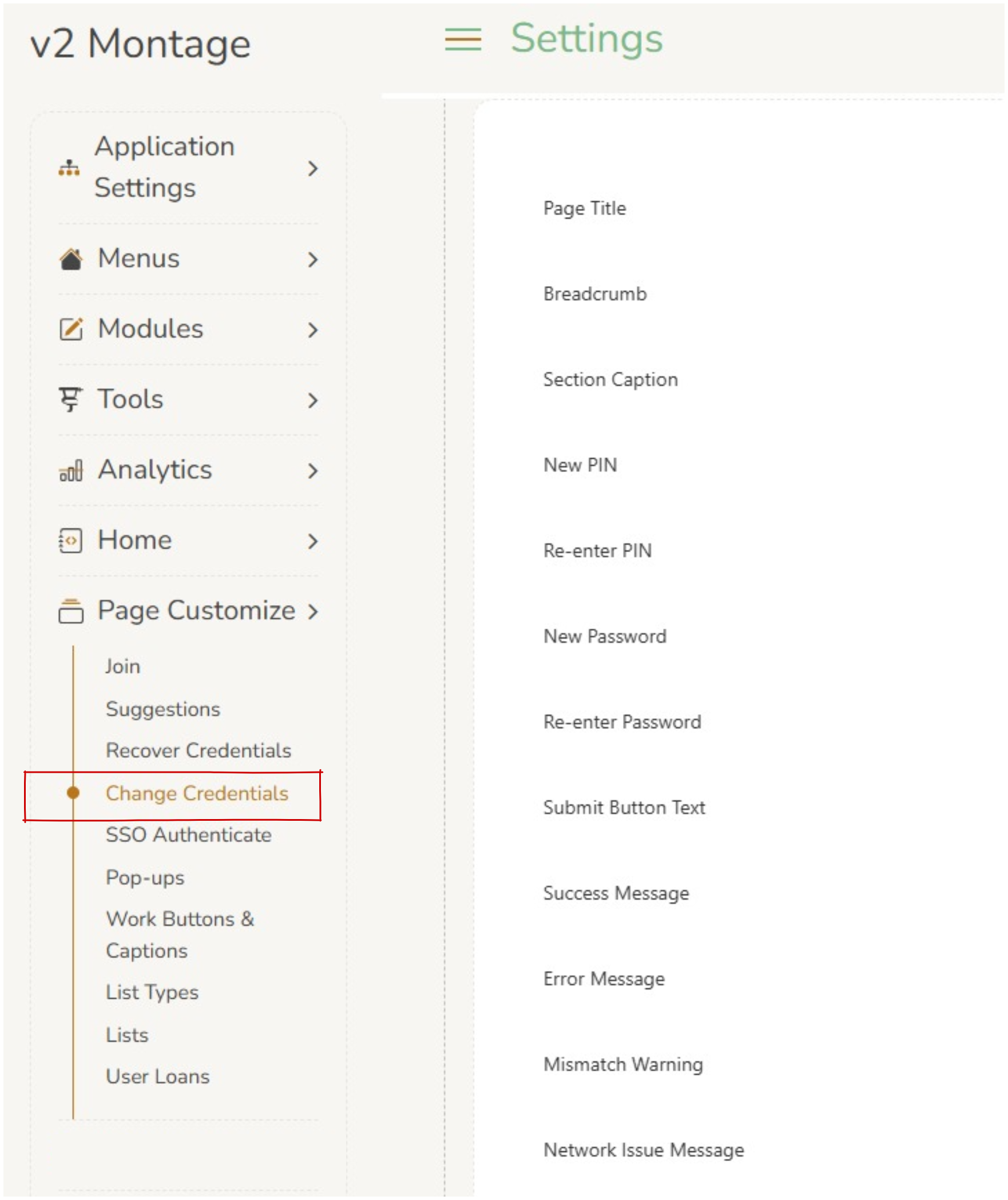Click the Page Customize stack icon

(71, 611)
